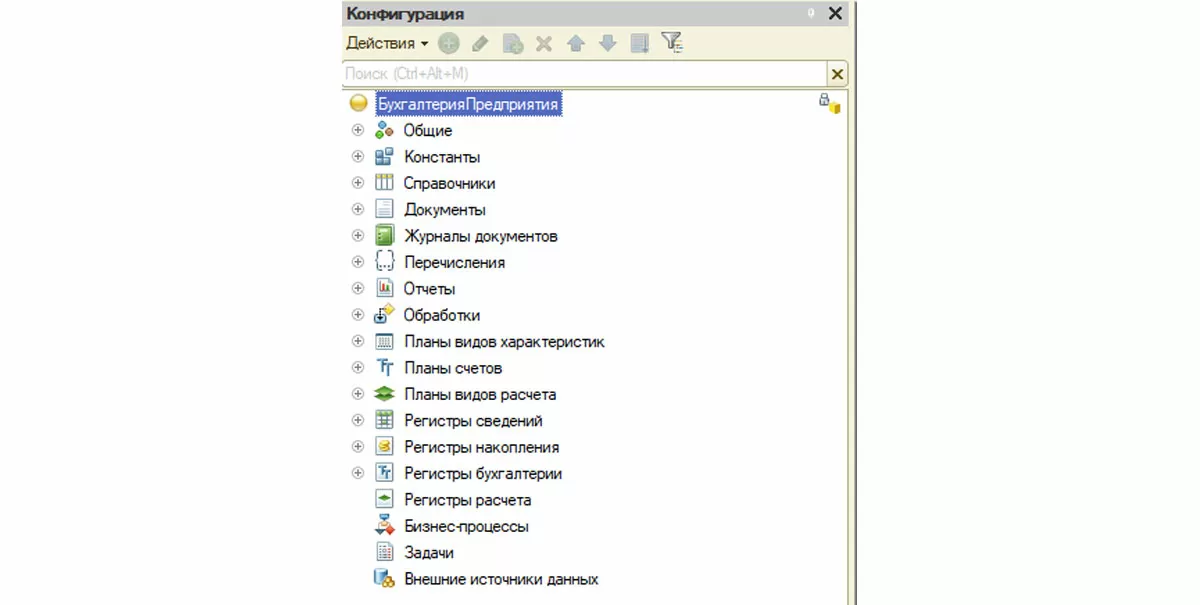Viewport: 1200px width, 605px height.
Task: Click the lock icon at БухгалтерияПредприятия row
Action: (829, 103)
